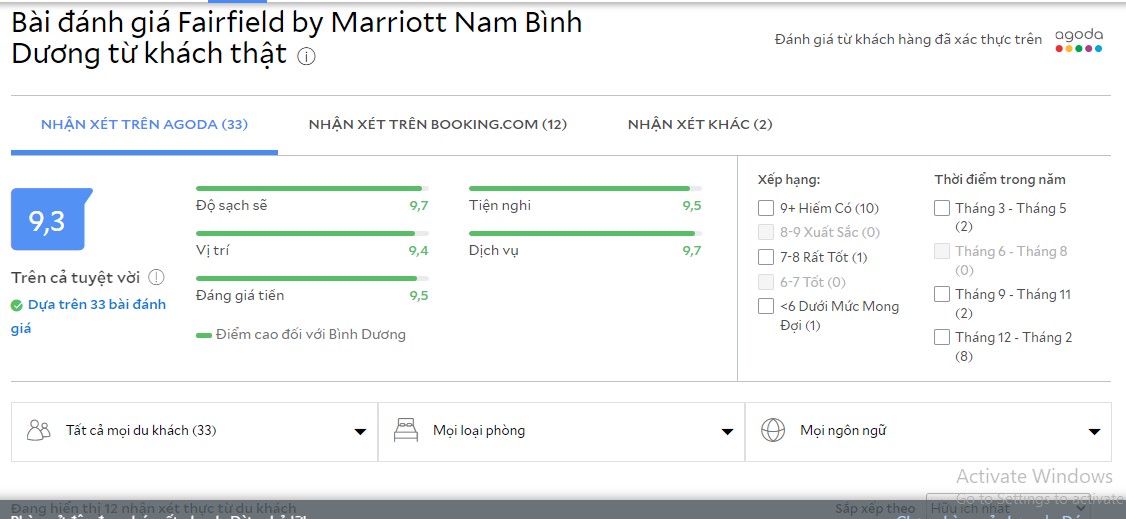Image resolution: width=1126 pixels, height=519 pixels.
Task: Expand the Mọi ngôn ngữ dropdown
Action: 1094,432
